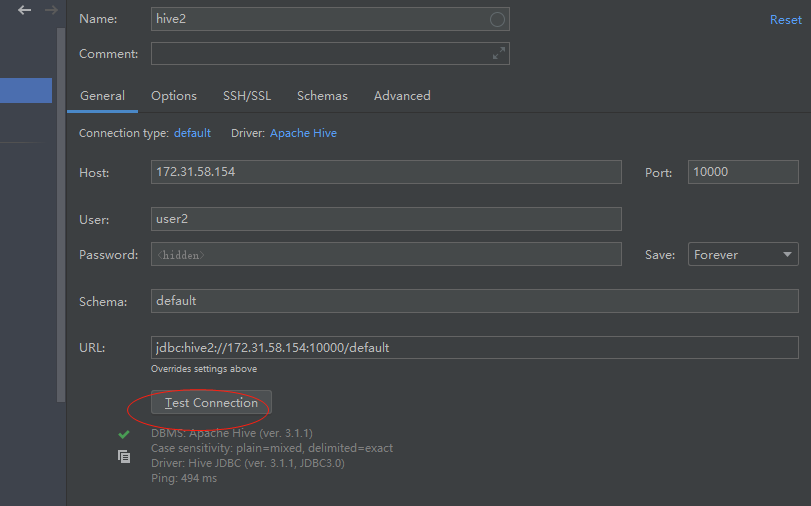This screenshot has width=811, height=506.
Task: Copy connection test result to clipboard
Action: coord(124,456)
